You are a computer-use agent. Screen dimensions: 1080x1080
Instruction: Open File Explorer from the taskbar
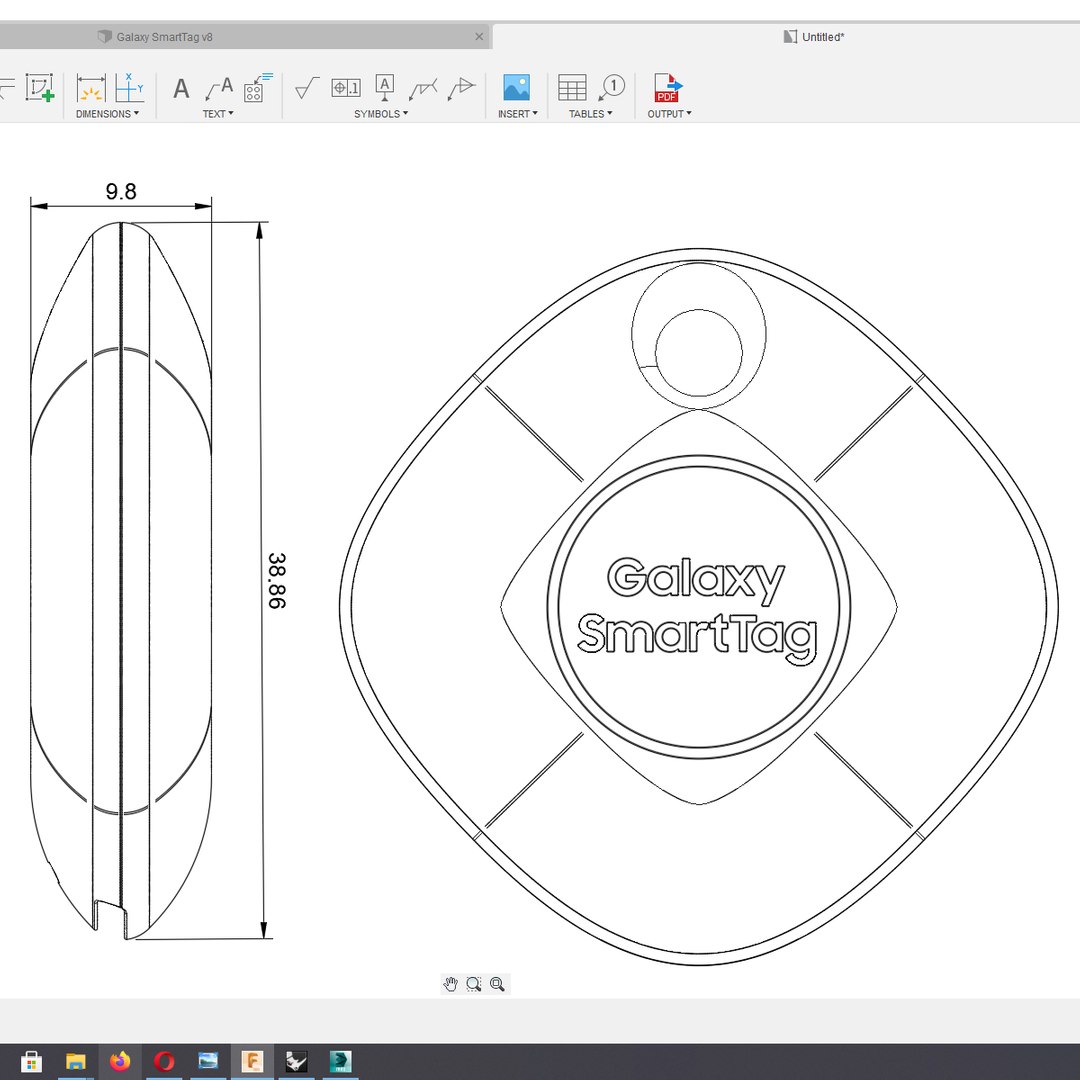point(75,1061)
